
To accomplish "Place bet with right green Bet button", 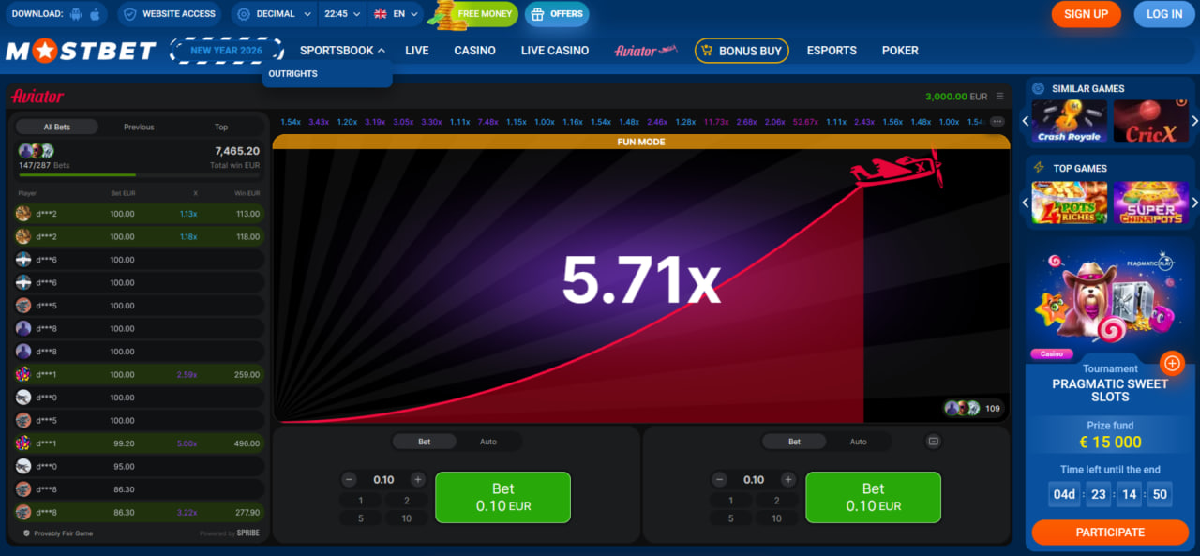I will [873, 497].
